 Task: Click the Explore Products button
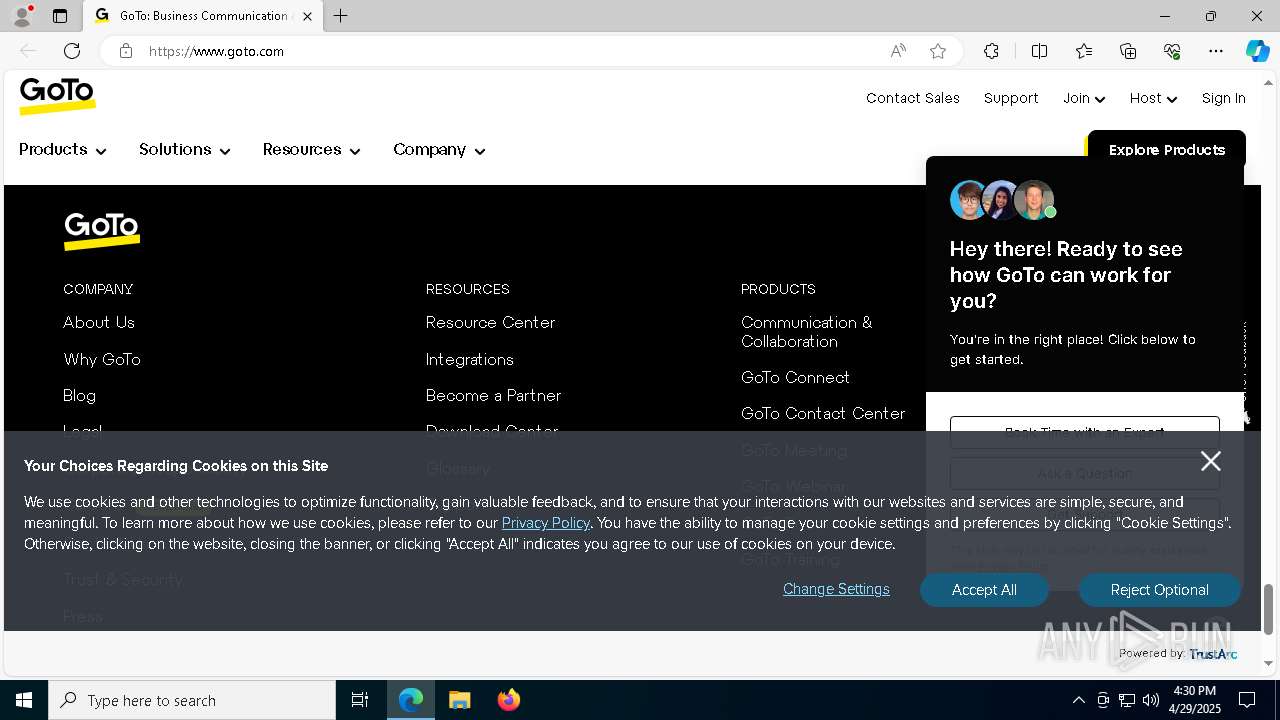point(1166,150)
